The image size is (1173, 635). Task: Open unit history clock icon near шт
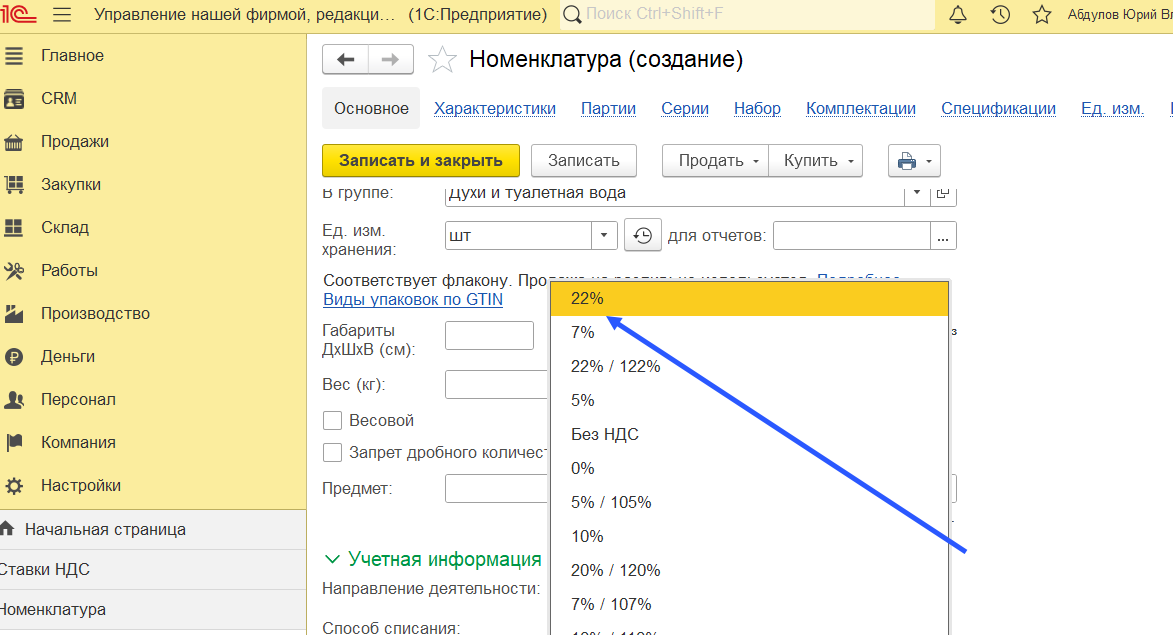click(x=642, y=236)
